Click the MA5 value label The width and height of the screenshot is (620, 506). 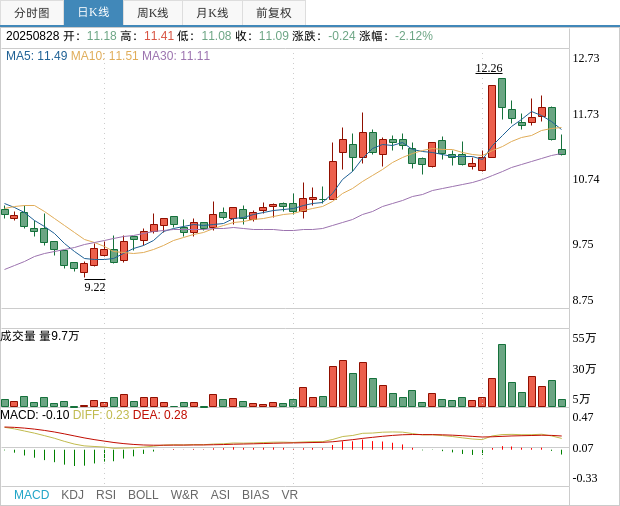[36, 56]
